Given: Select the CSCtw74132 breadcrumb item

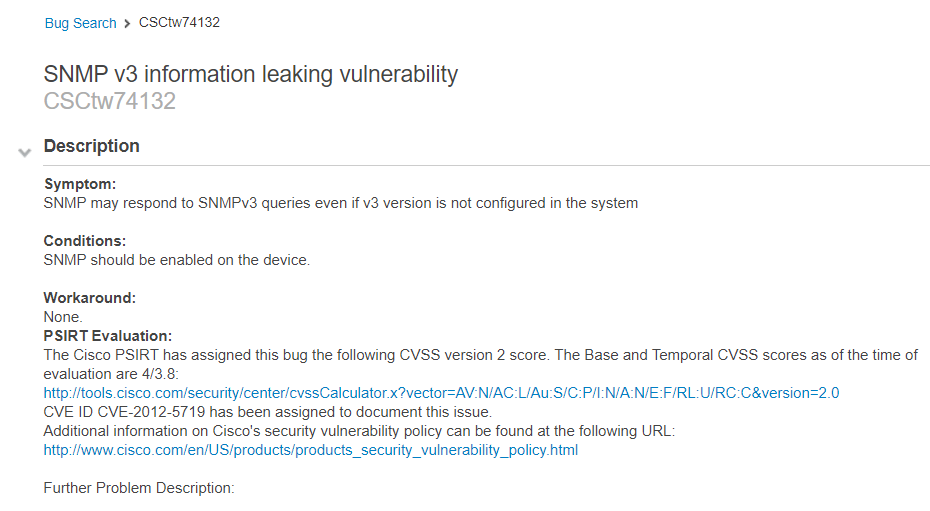Looking at the screenshot, I should 179,22.
